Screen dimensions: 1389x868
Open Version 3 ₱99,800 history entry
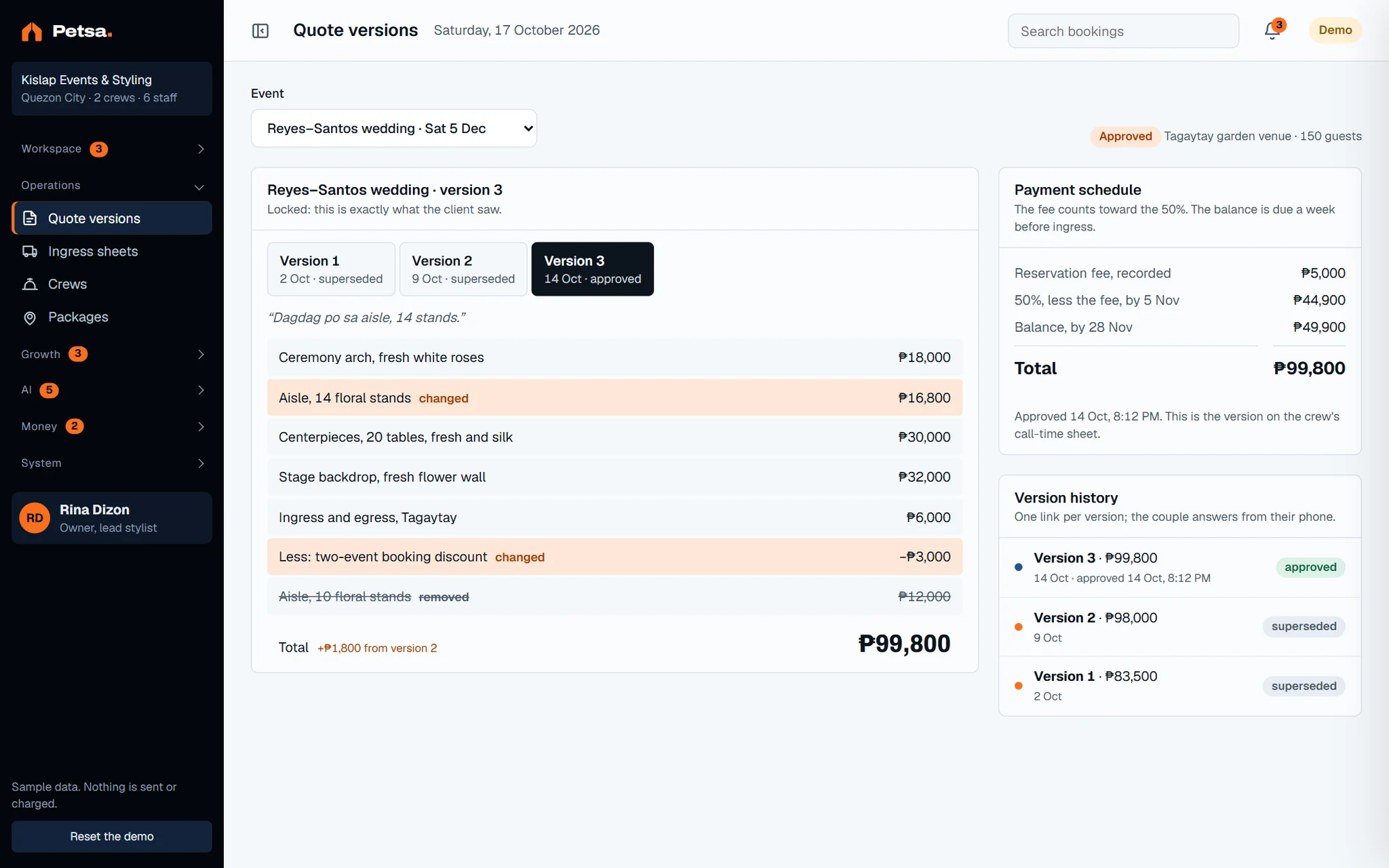tap(1180, 568)
